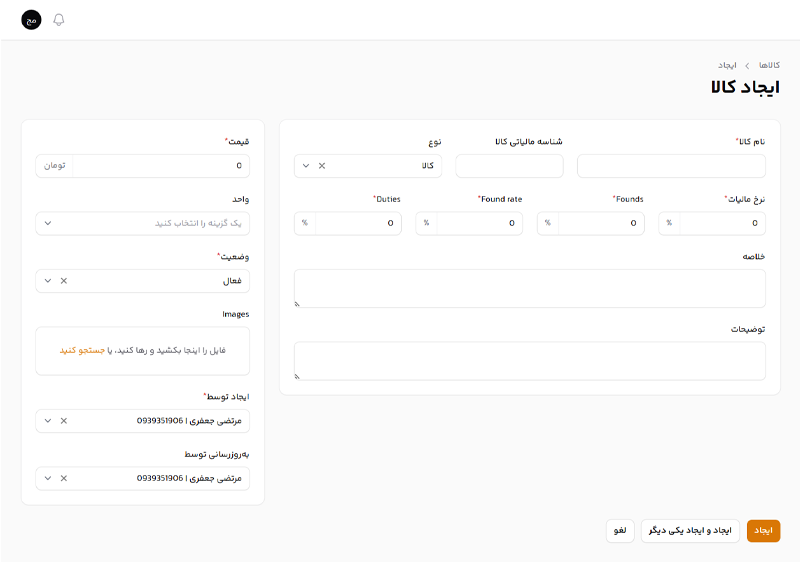This screenshot has width=800, height=562.
Task: Clear the به‌روزرسانی توسط selection with its X icon
Action: coord(64,478)
